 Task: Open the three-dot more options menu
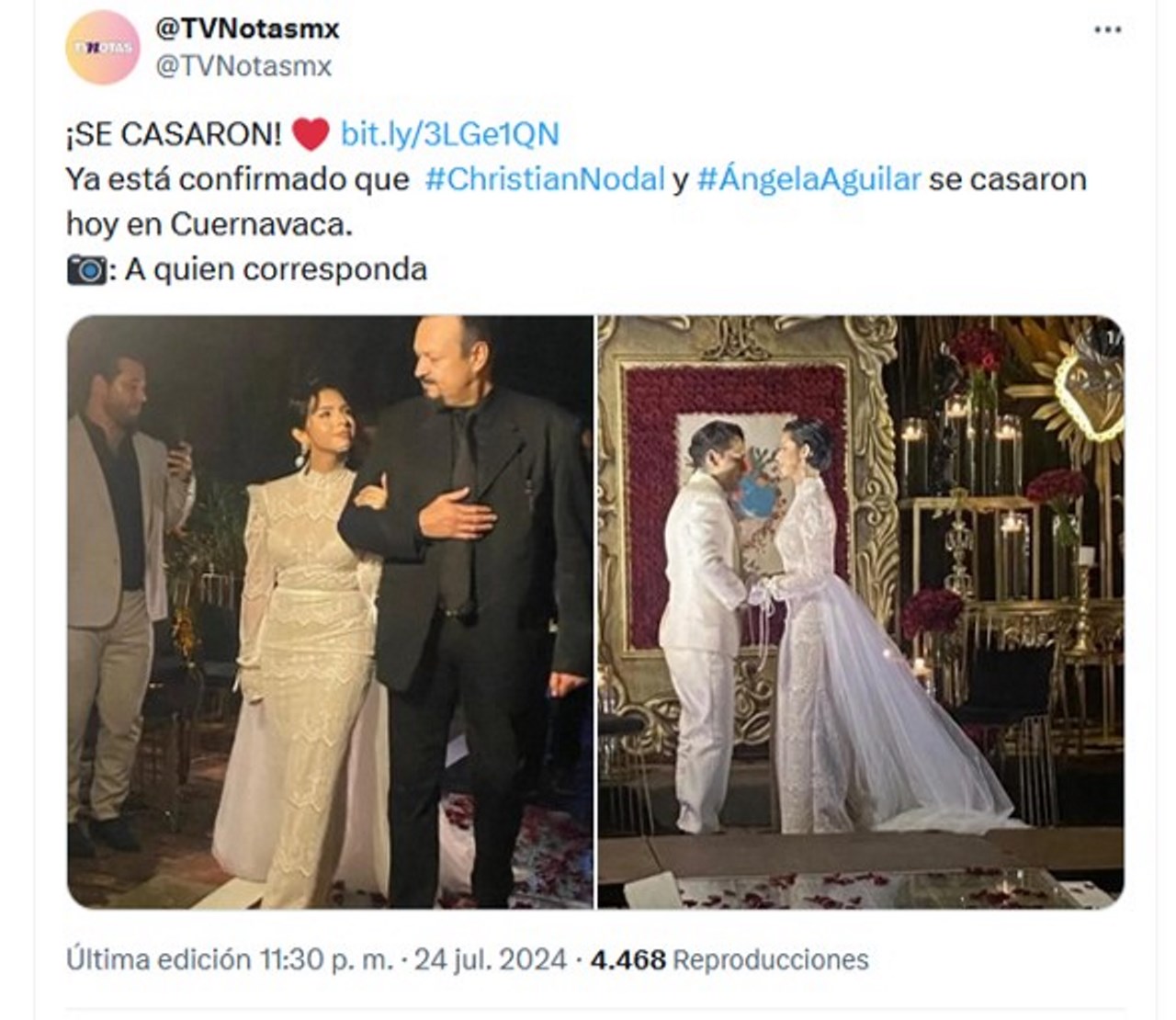pos(1108,30)
